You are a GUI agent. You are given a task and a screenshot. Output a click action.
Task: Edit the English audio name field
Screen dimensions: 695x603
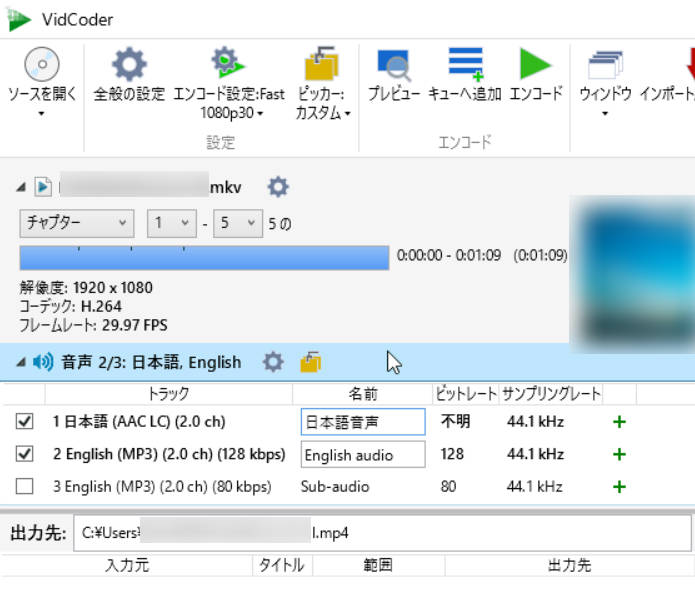coord(363,454)
